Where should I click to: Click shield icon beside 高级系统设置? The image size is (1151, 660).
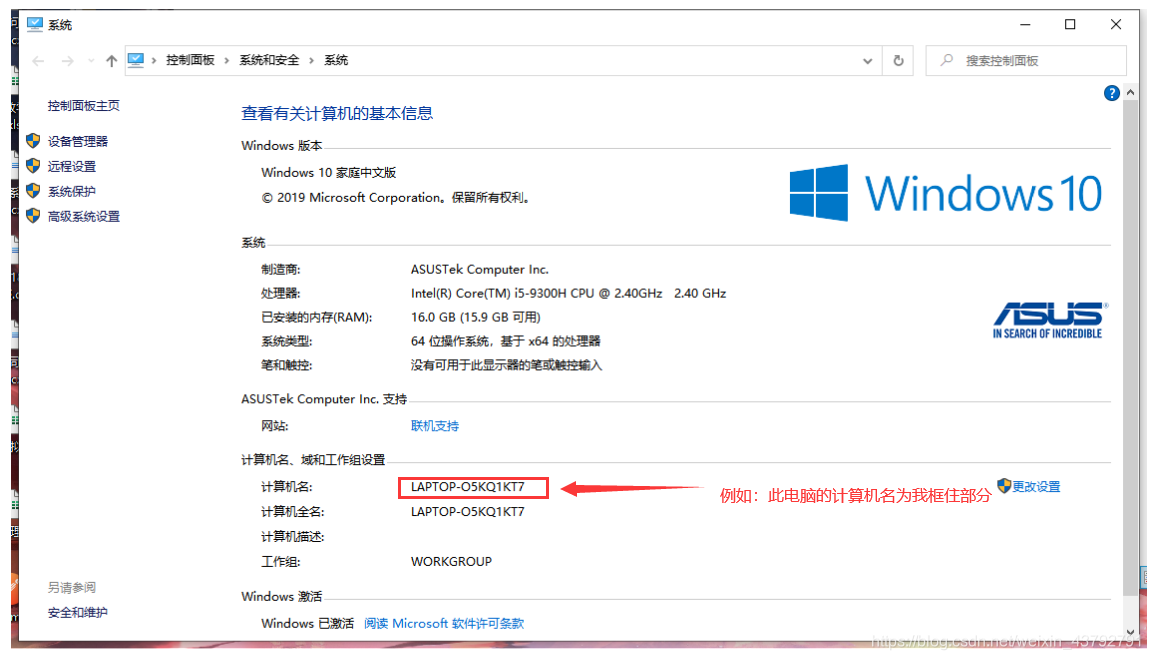point(33,215)
